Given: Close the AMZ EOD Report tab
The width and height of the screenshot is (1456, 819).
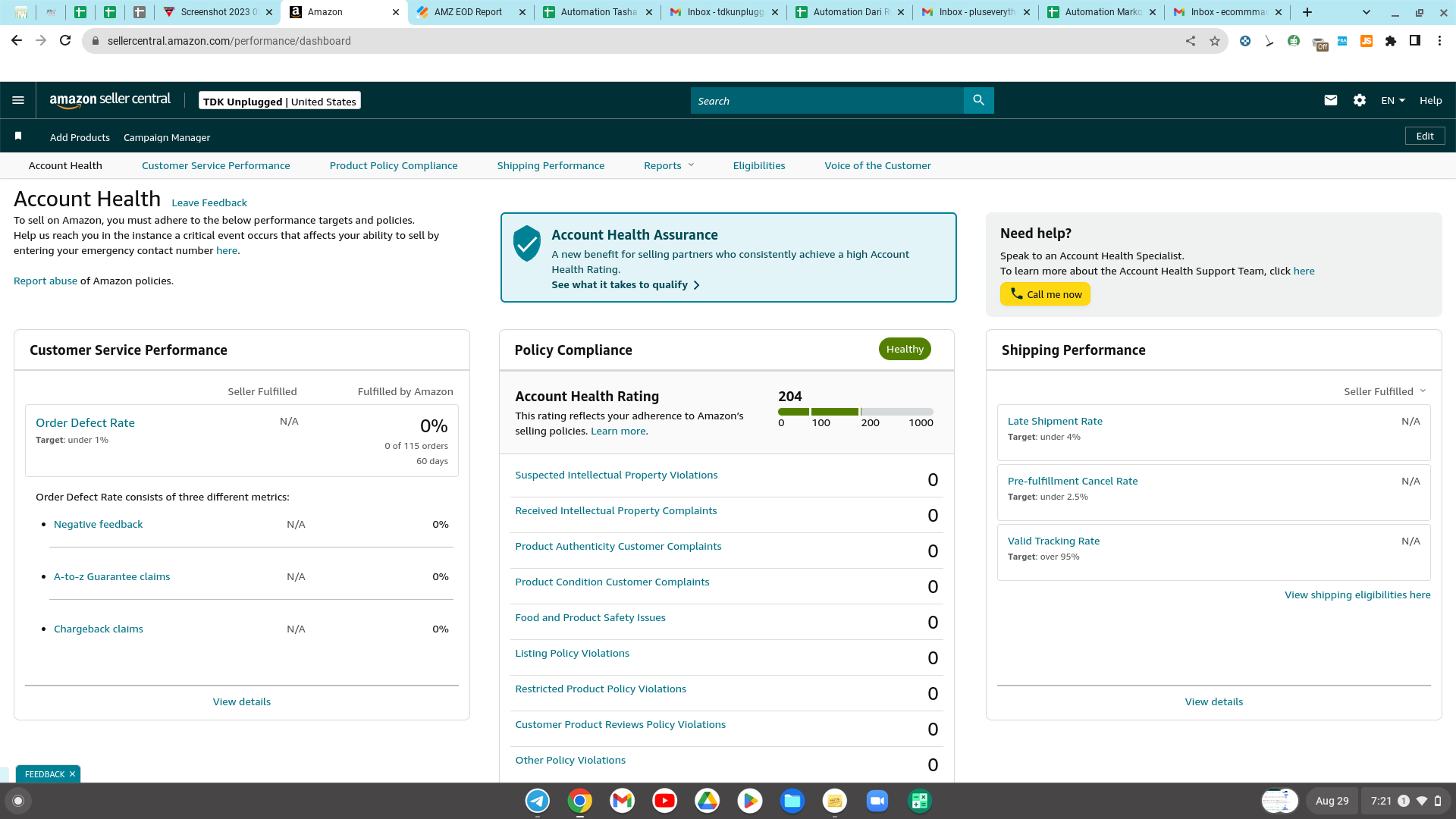Looking at the screenshot, I should [x=522, y=12].
